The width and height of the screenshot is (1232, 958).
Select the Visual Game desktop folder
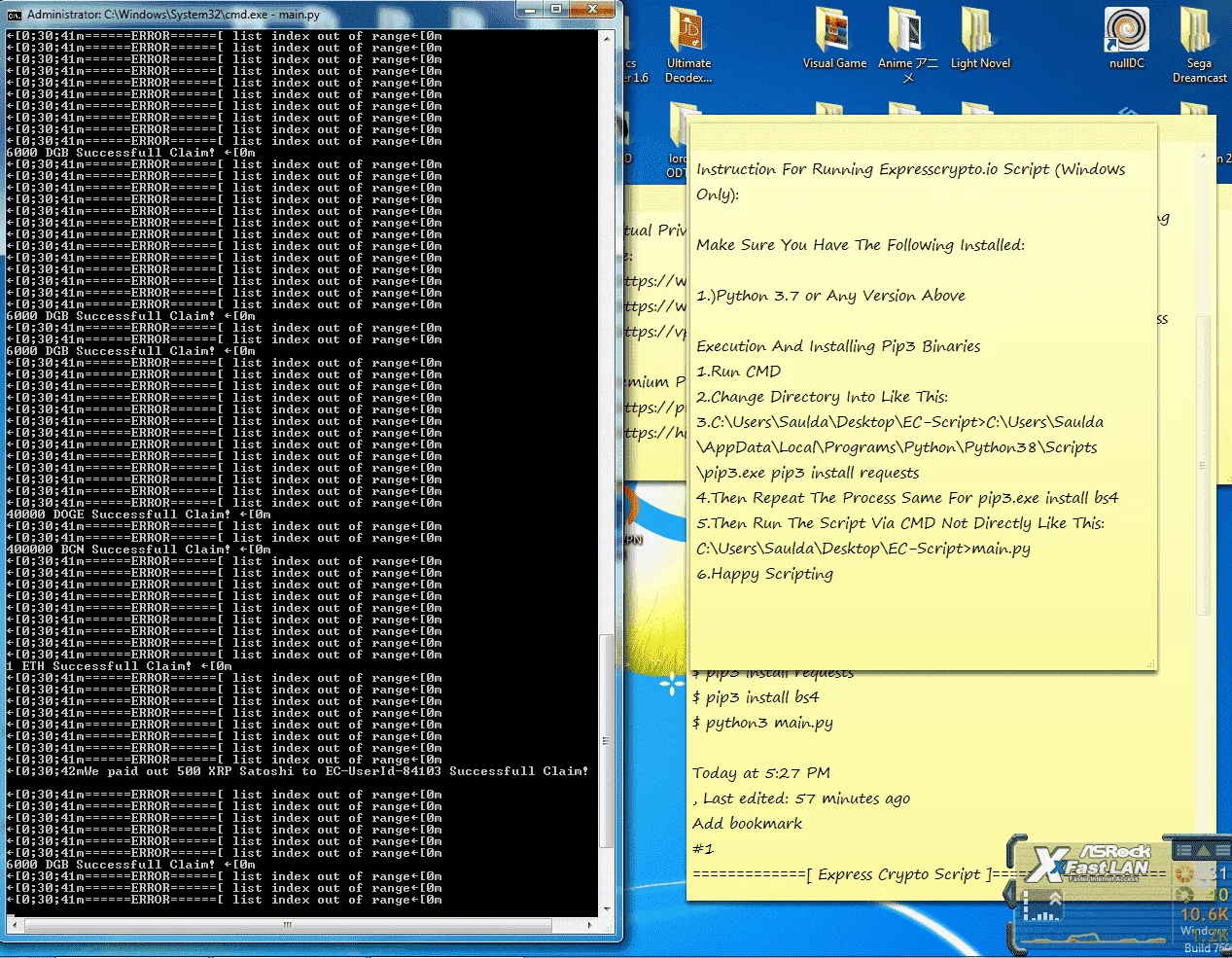click(x=834, y=39)
